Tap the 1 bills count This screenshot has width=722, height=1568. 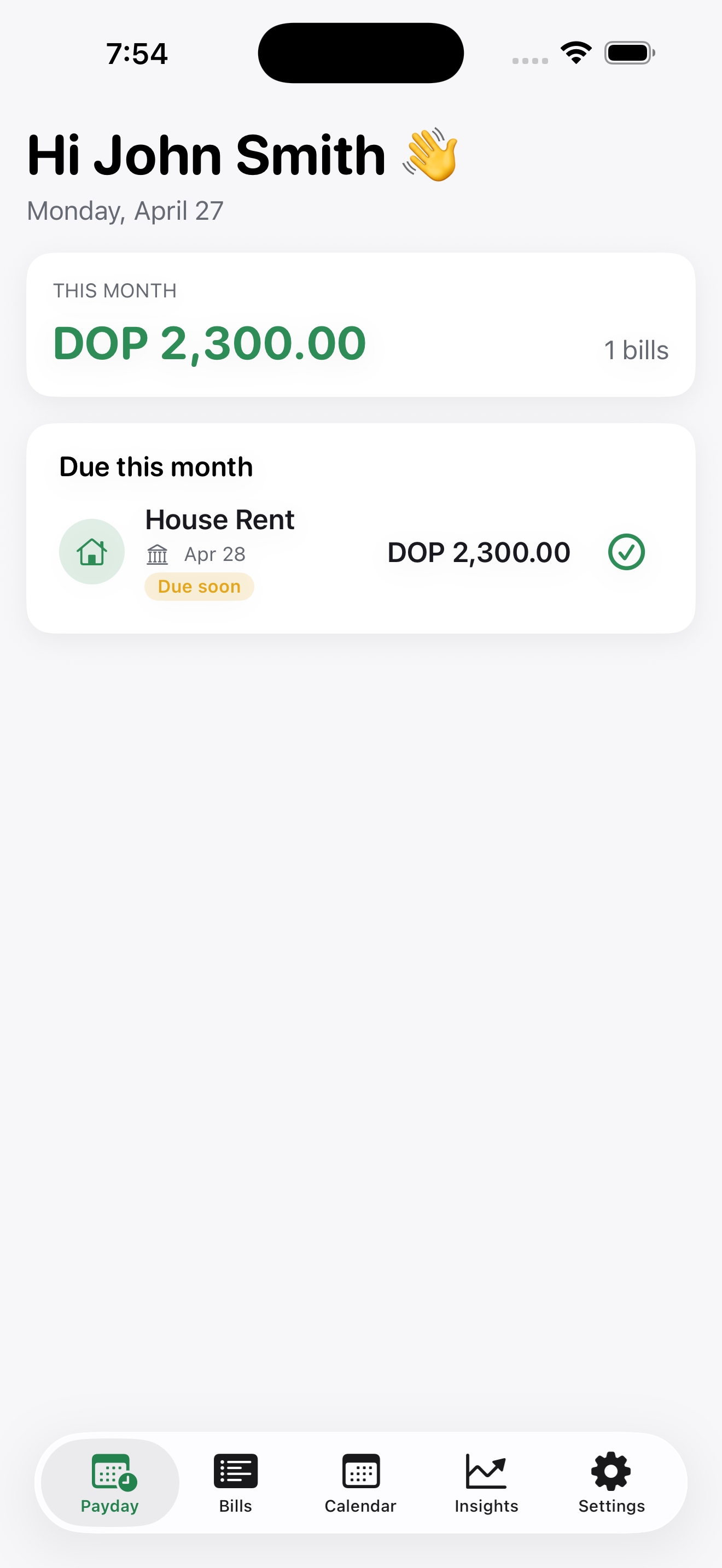pos(636,350)
